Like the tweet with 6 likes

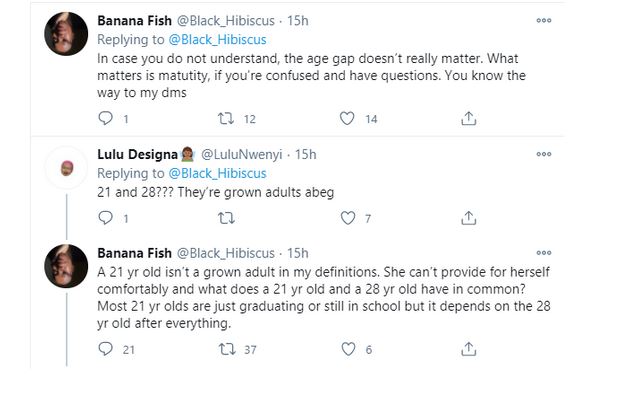click(347, 349)
